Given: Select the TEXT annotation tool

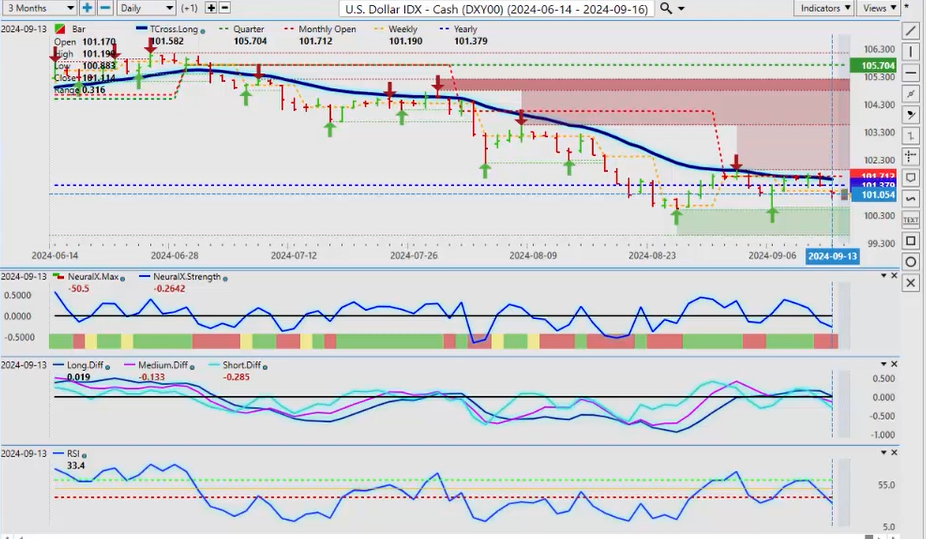Looking at the screenshot, I should coord(911,220).
